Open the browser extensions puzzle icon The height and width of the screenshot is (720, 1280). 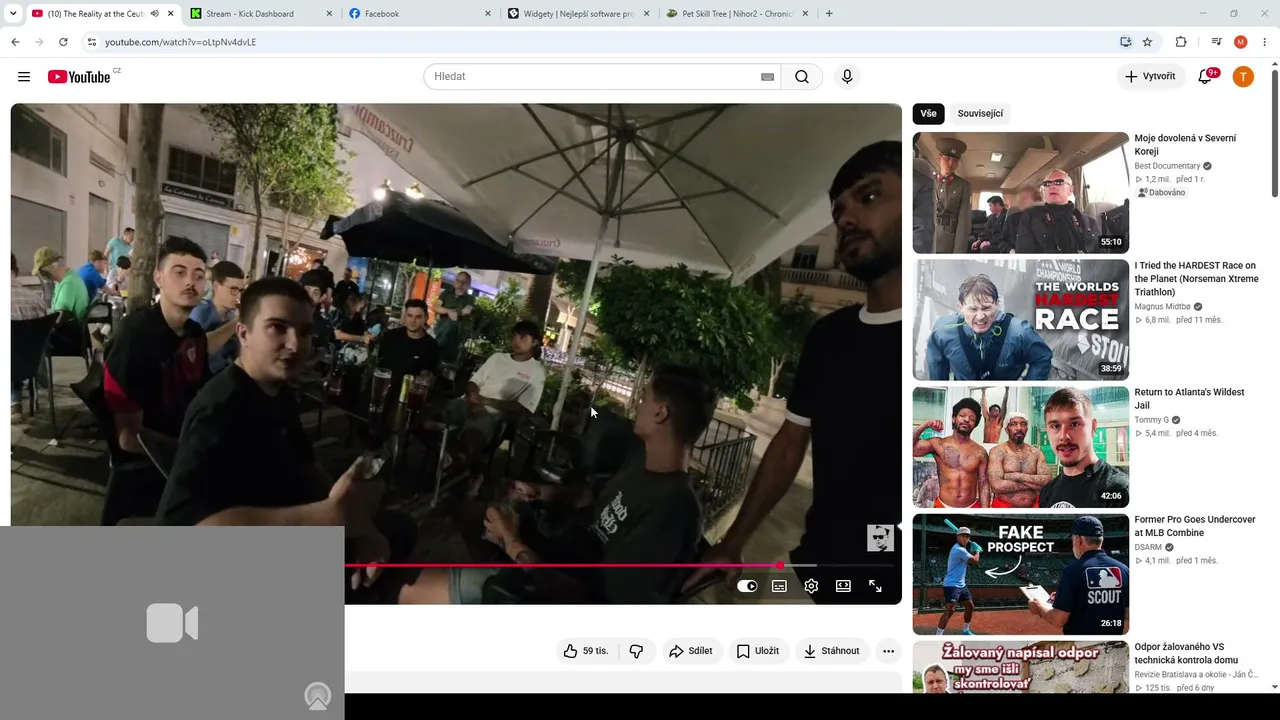pos(1181,42)
